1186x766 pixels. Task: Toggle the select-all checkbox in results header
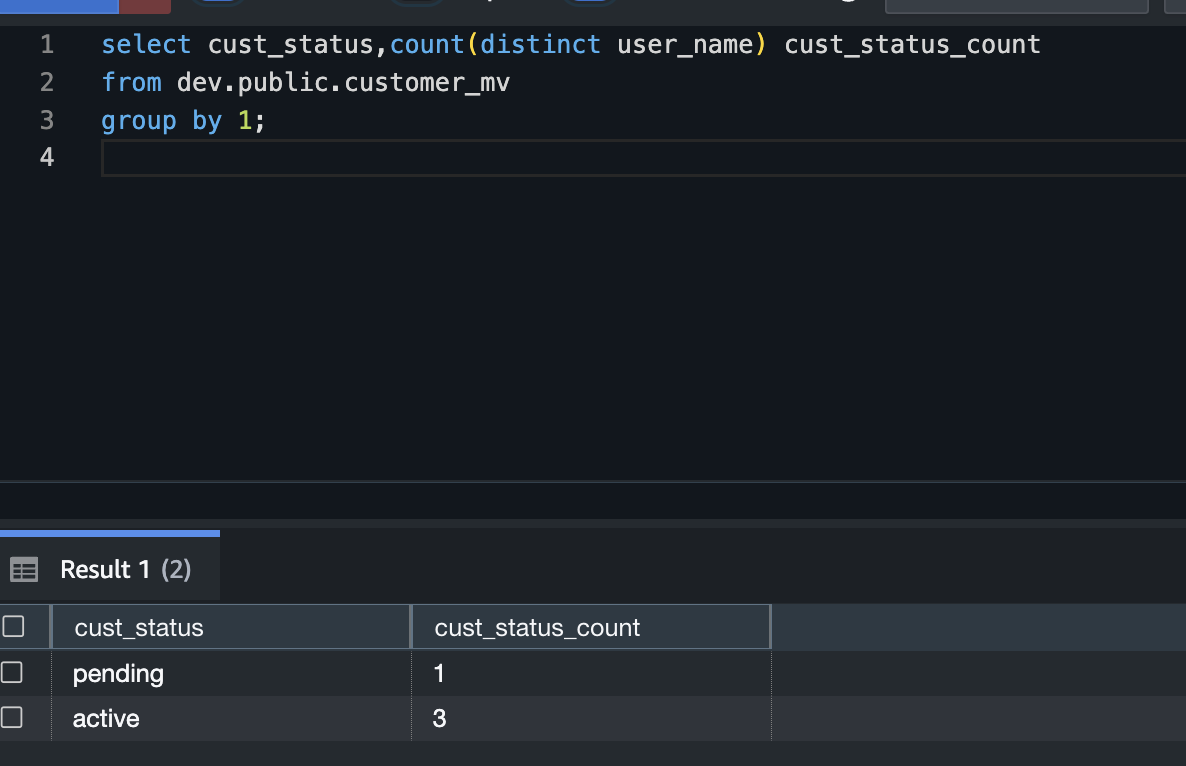pyautogui.click(x=13, y=626)
